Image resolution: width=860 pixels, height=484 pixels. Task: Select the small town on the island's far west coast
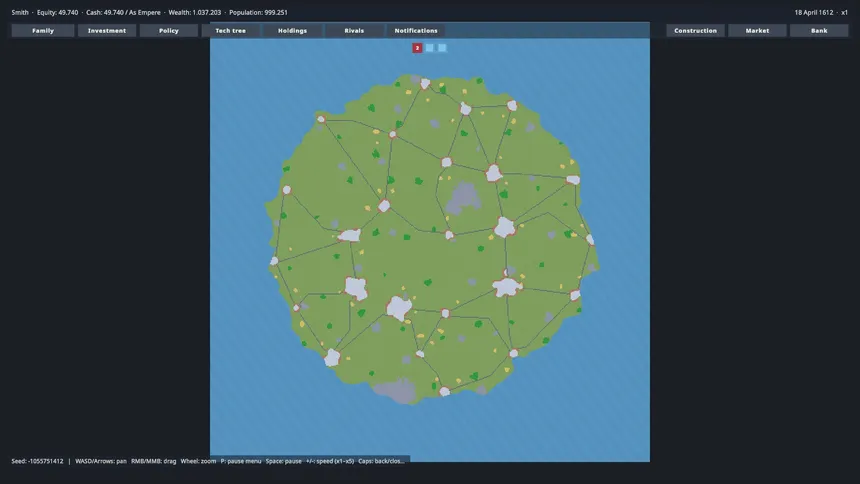point(274,261)
